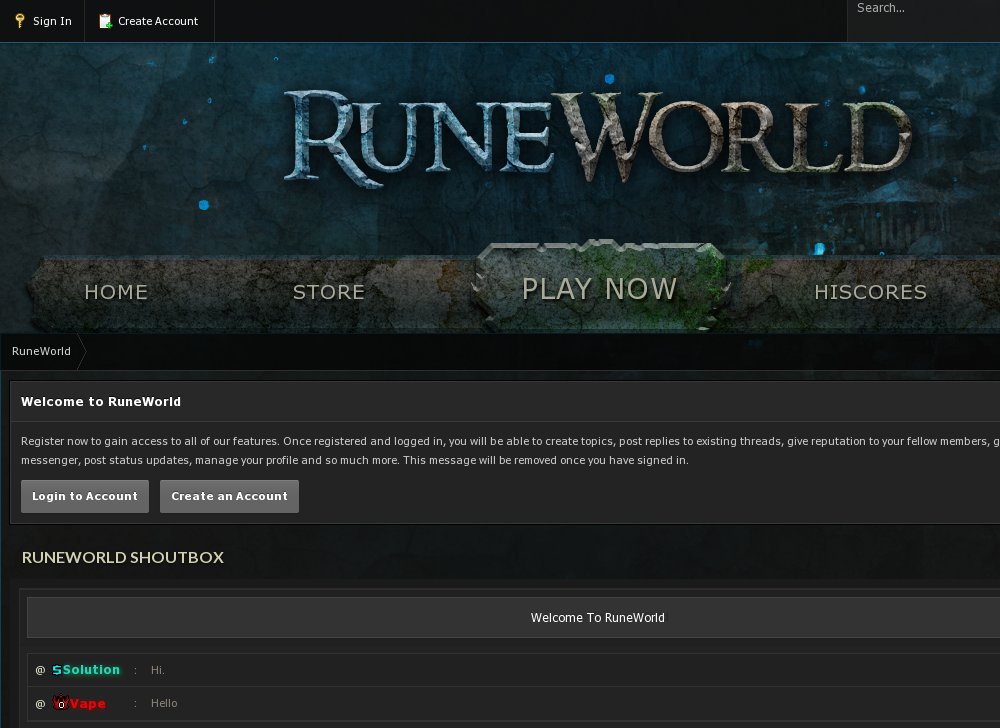Click the Create an Account button

click(229, 496)
